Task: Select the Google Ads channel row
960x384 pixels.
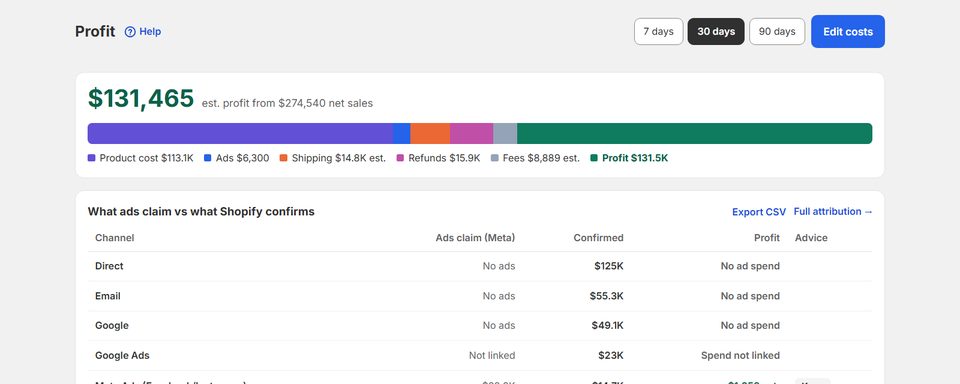Action: click(480, 356)
